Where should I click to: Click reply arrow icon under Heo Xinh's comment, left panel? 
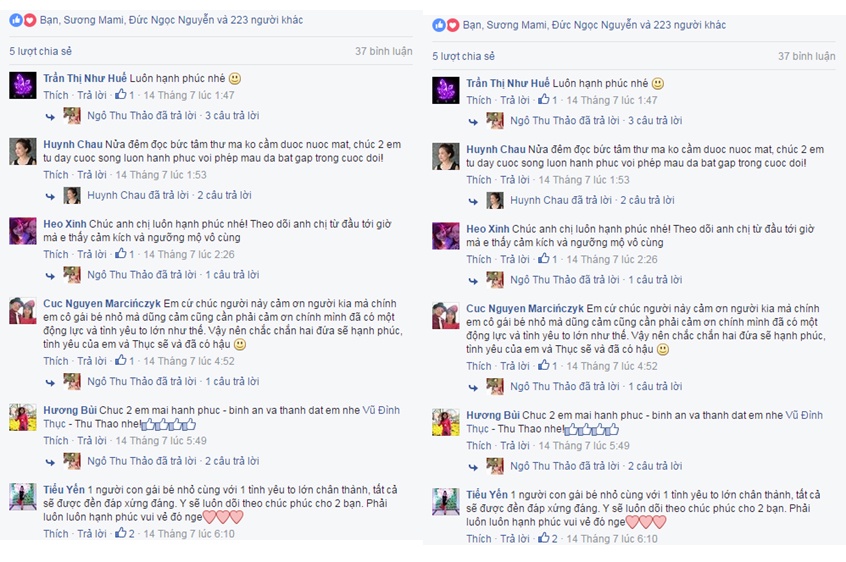click(50, 276)
